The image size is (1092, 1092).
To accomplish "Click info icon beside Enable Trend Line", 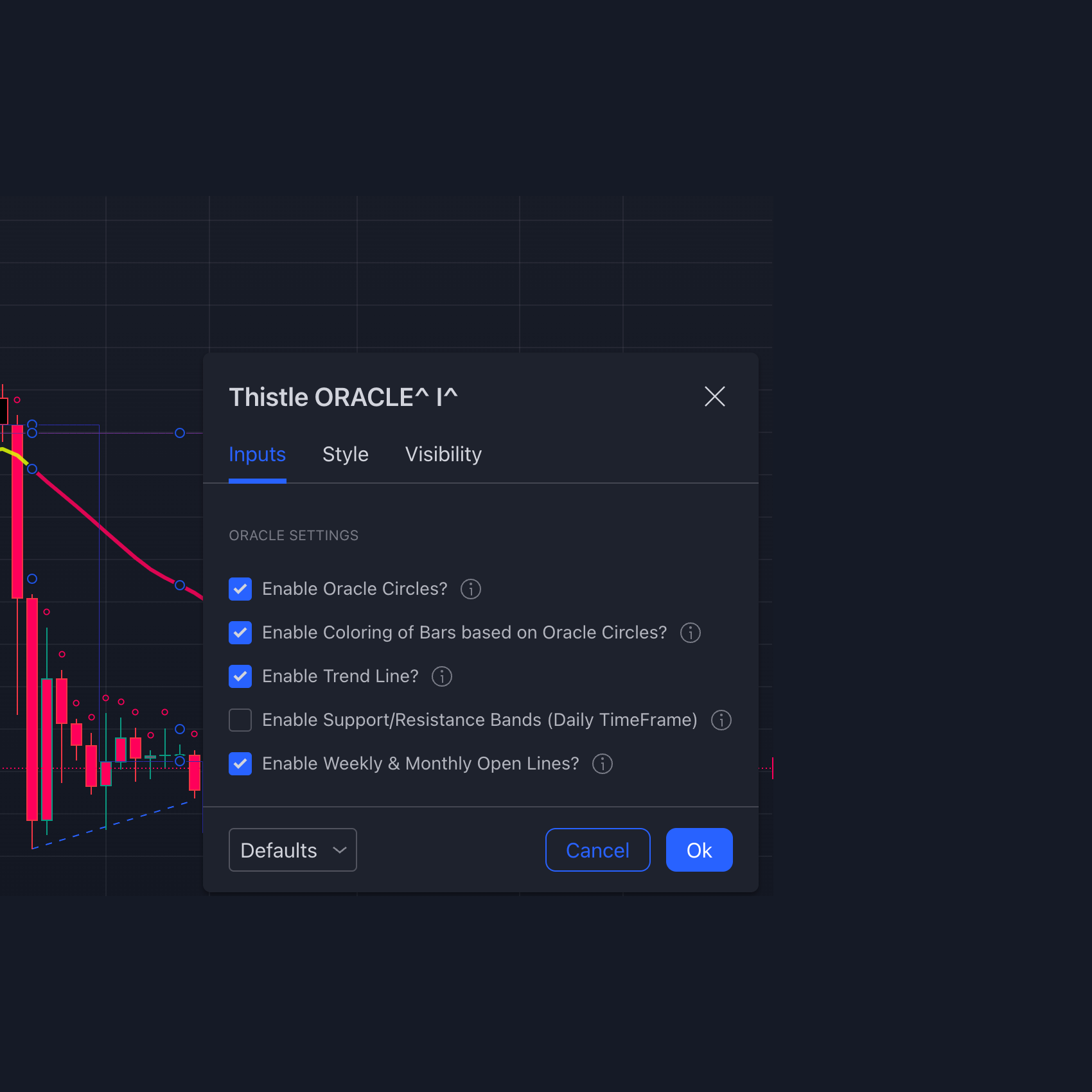I will click(x=442, y=676).
